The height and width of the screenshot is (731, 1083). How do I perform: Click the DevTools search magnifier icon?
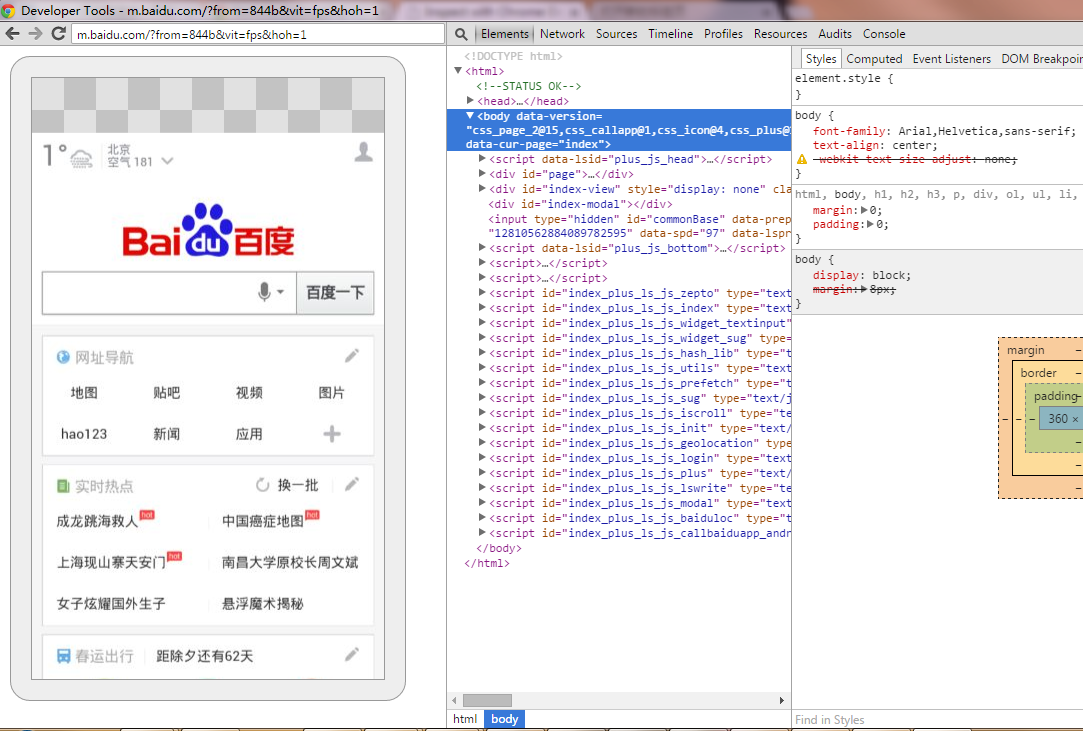pos(461,34)
